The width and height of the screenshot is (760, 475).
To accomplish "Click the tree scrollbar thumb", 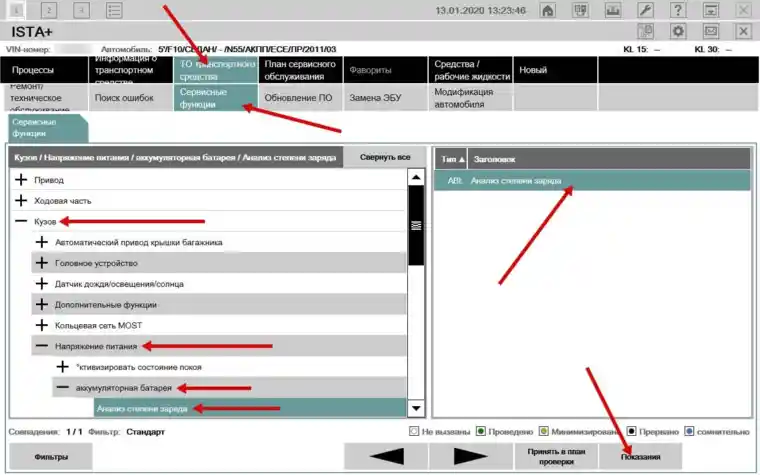I will point(416,225).
